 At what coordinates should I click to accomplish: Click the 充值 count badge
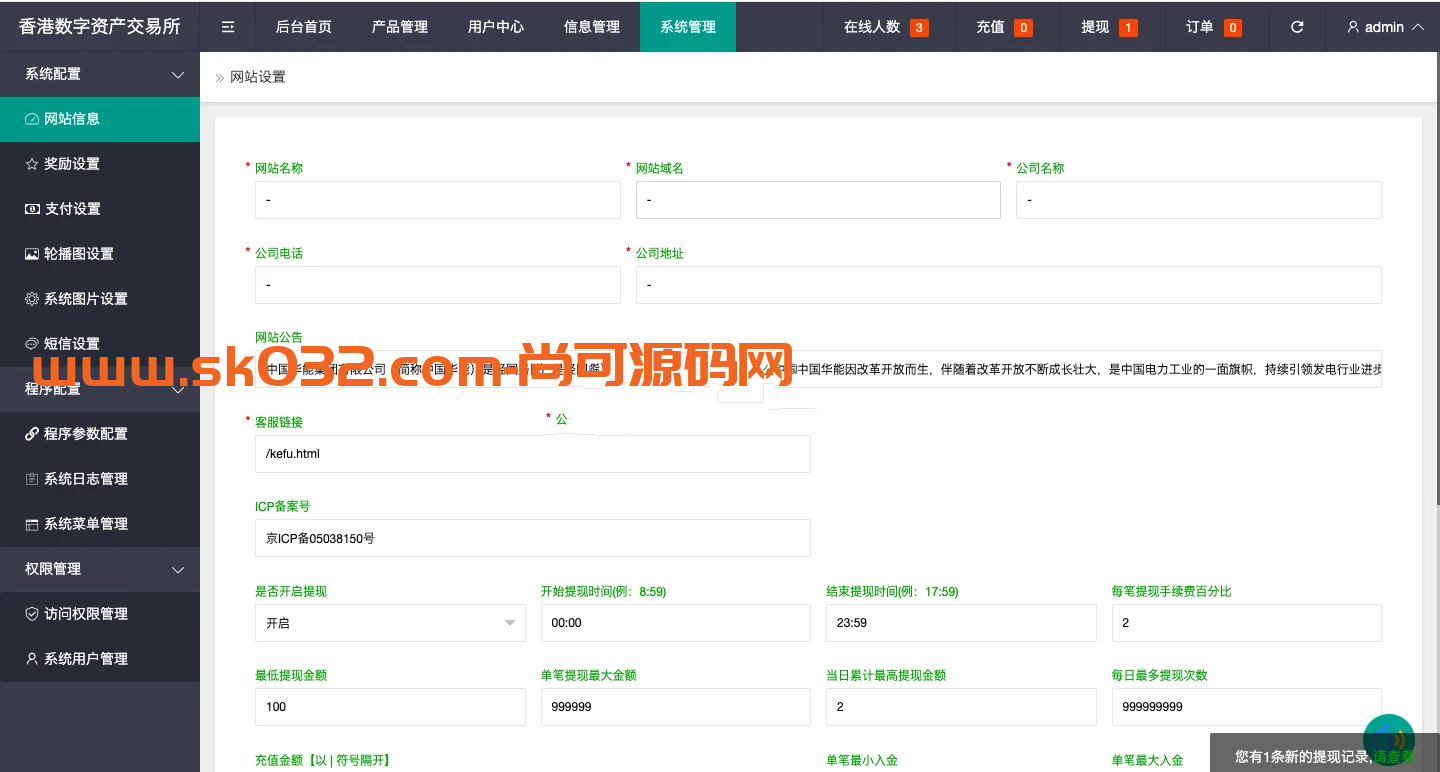pyautogui.click(x=1023, y=28)
